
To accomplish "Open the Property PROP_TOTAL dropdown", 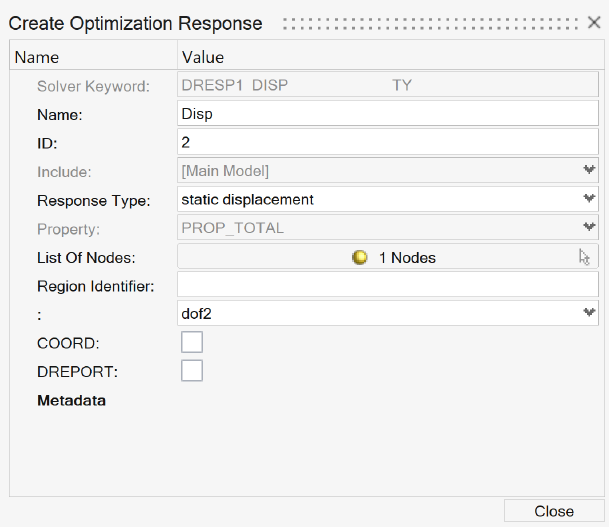I will pos(589,228).
